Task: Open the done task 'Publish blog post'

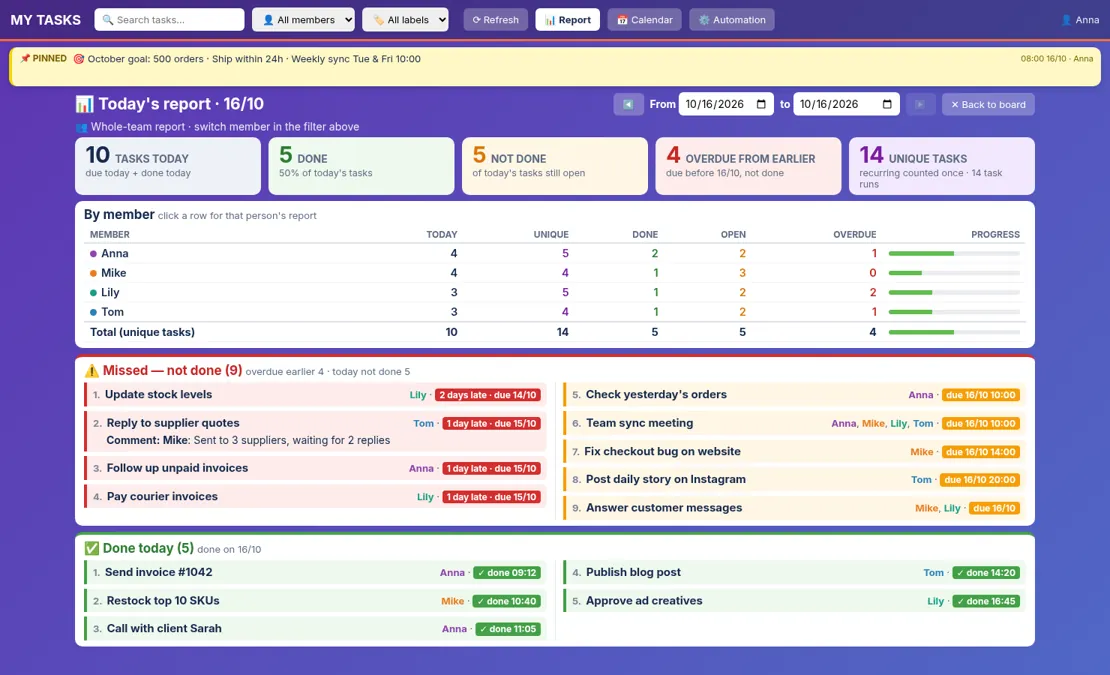Action: click(794, 572)
